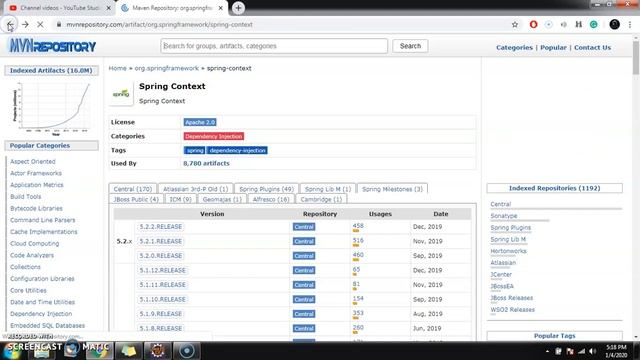Open the Popular header link
This screenshot has height=360, width=640.
(553, 47)
